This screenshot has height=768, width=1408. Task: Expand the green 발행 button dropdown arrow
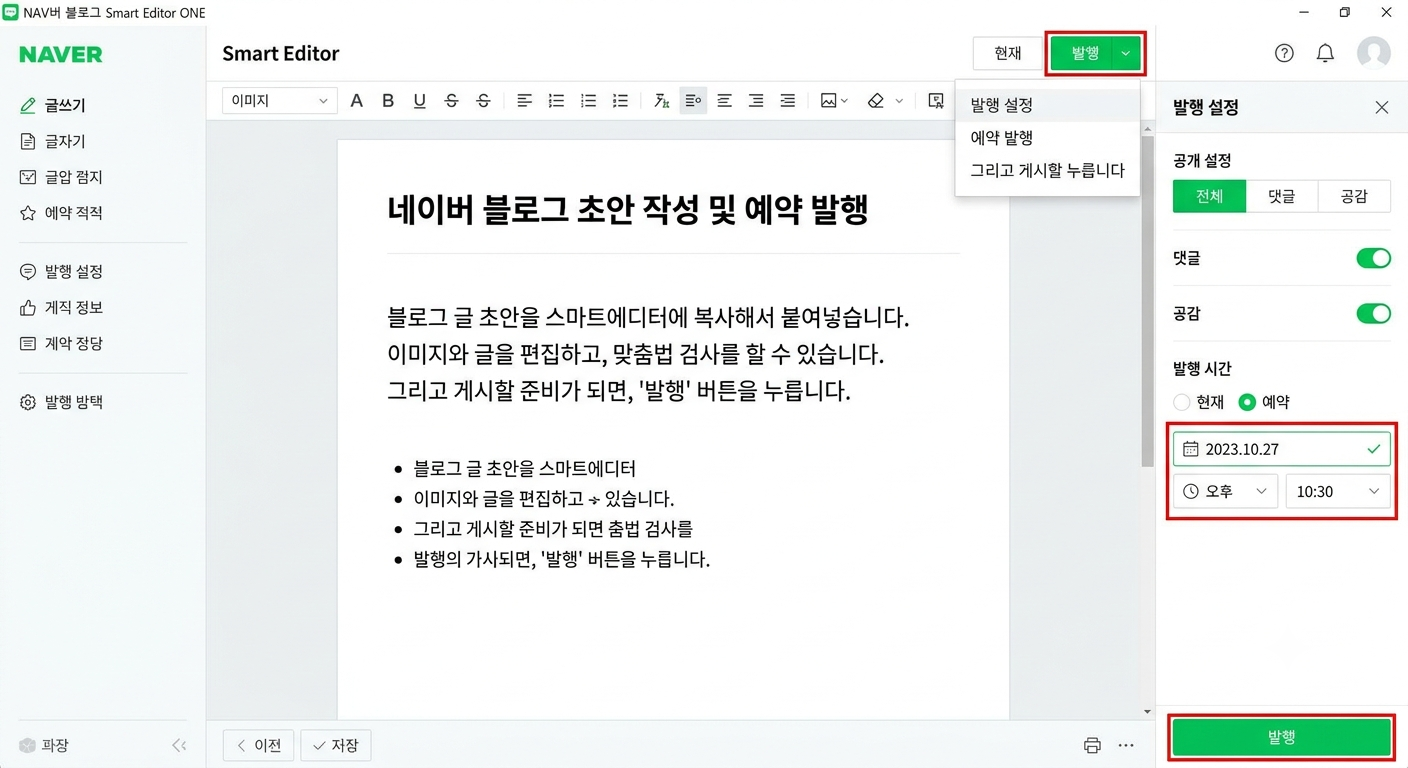[x=1126, y=54]
